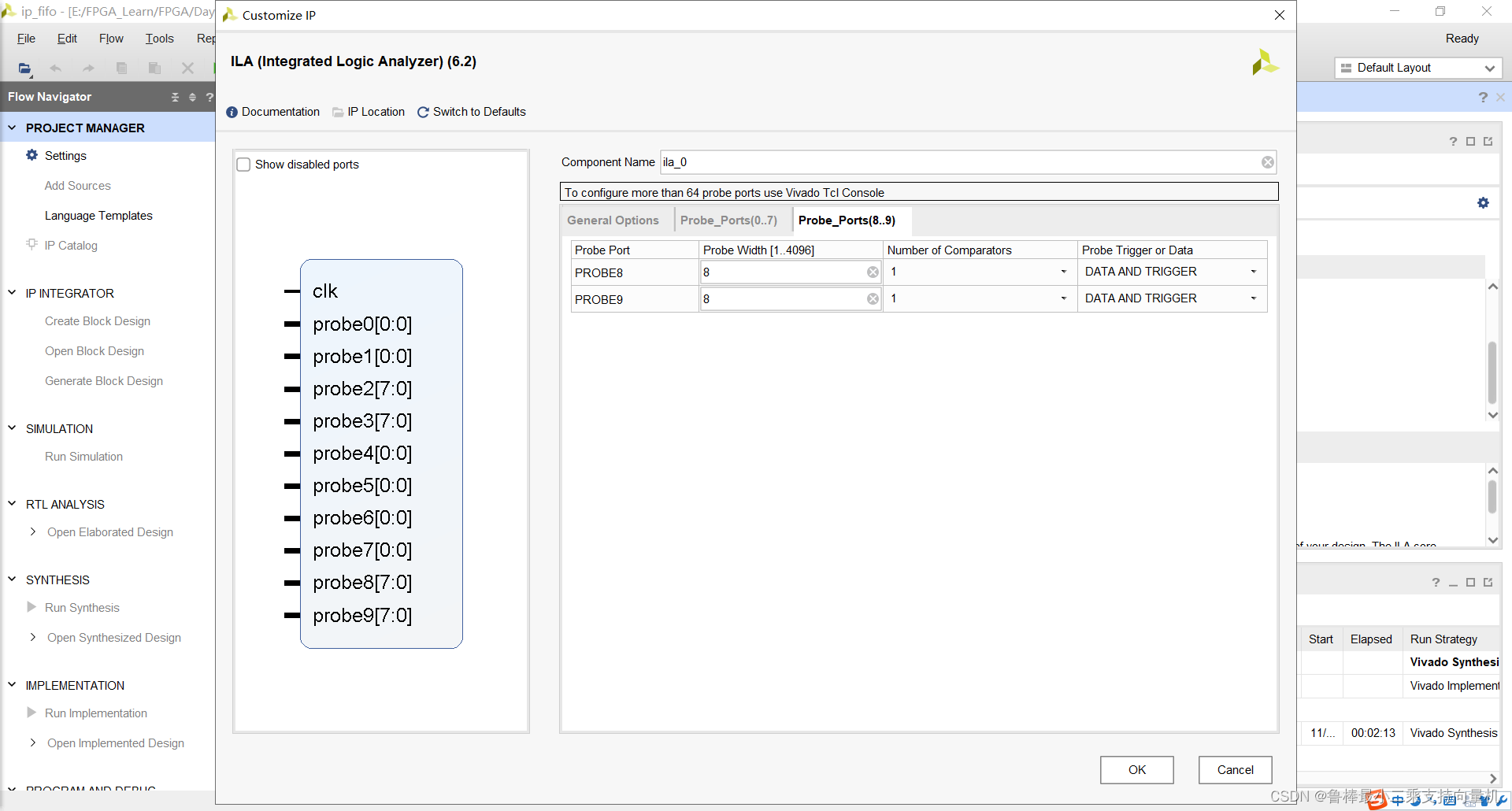
Task: Click the Run Synthesis play icon
Action: [31, 607]
